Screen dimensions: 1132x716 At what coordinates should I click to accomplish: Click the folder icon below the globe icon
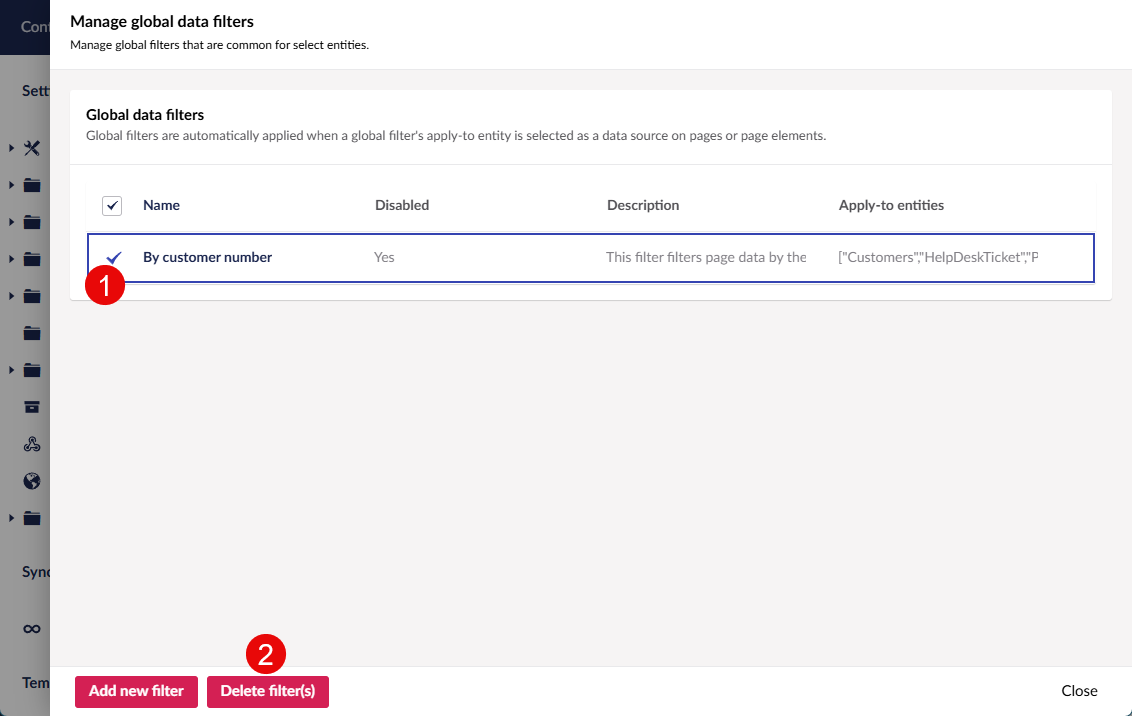tap(32, 518)
